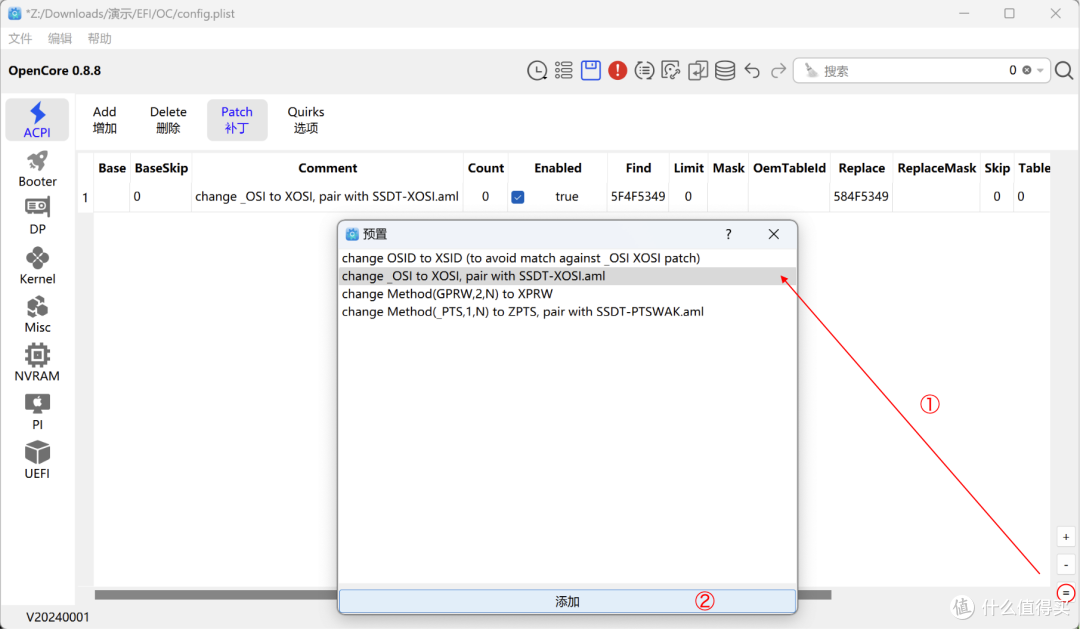The image size is (1080, 630).
Task: Select preset 'change OSID to XSID'
Action: (x=568, y=258)
